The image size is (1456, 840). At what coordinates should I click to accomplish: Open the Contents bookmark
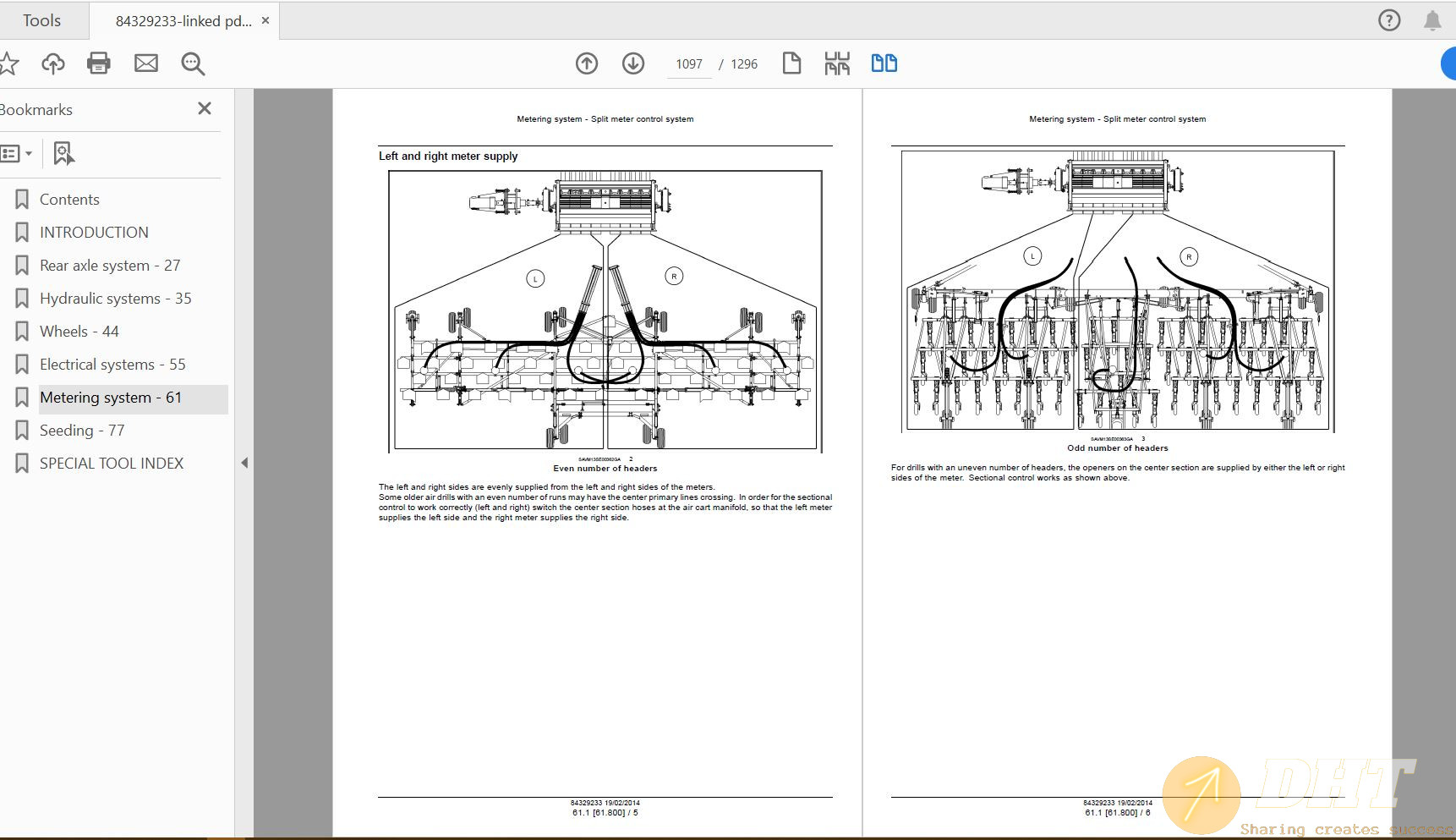point(69,200)
